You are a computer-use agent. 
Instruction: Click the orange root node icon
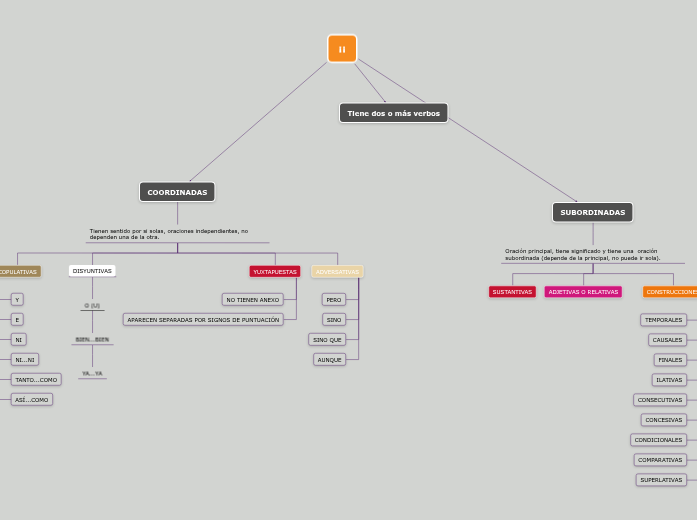342,49
